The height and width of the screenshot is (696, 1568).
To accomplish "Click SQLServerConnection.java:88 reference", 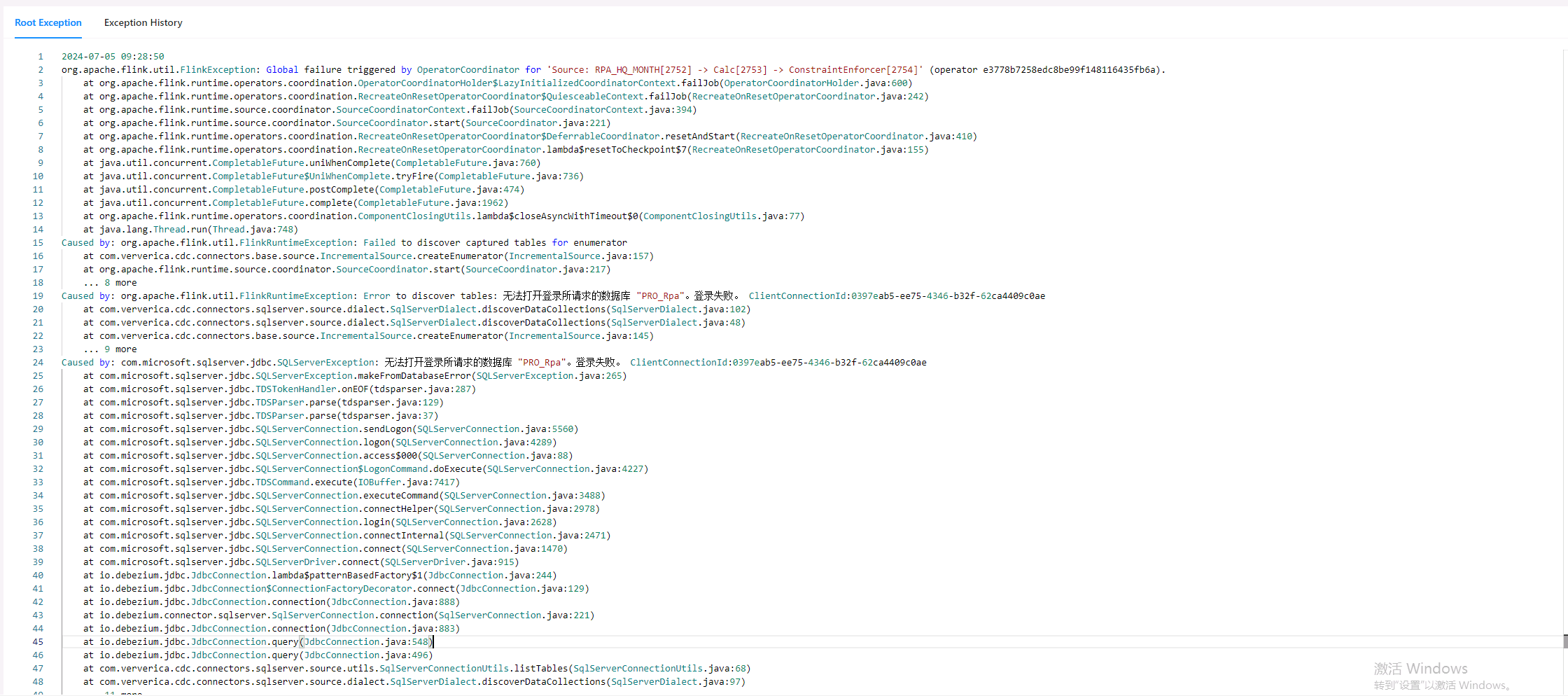I will (x=495, y=456).
